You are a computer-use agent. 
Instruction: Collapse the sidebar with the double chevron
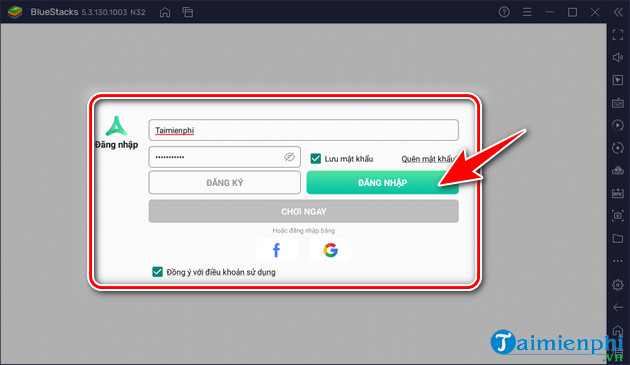(x=618, y=12)
